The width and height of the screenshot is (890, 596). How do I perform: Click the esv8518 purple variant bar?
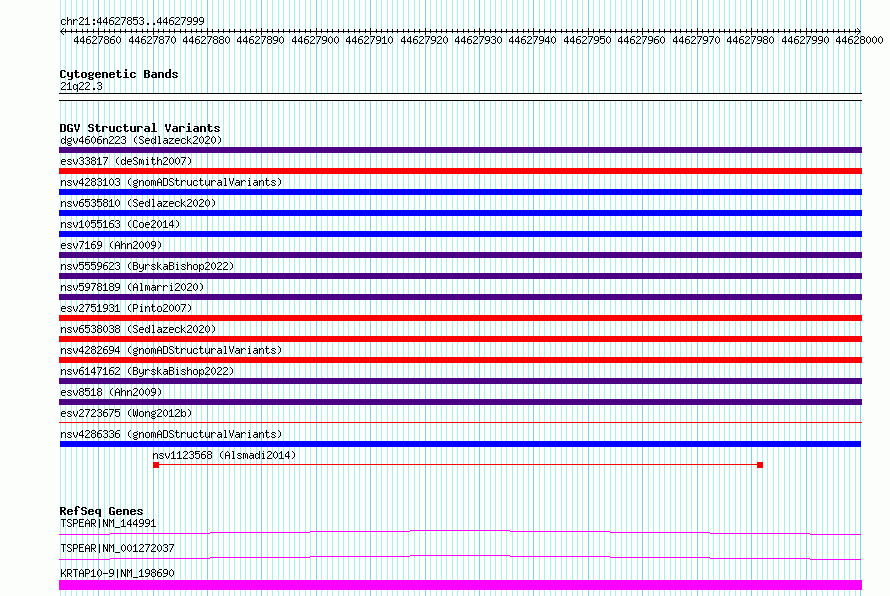coord(460,402)
